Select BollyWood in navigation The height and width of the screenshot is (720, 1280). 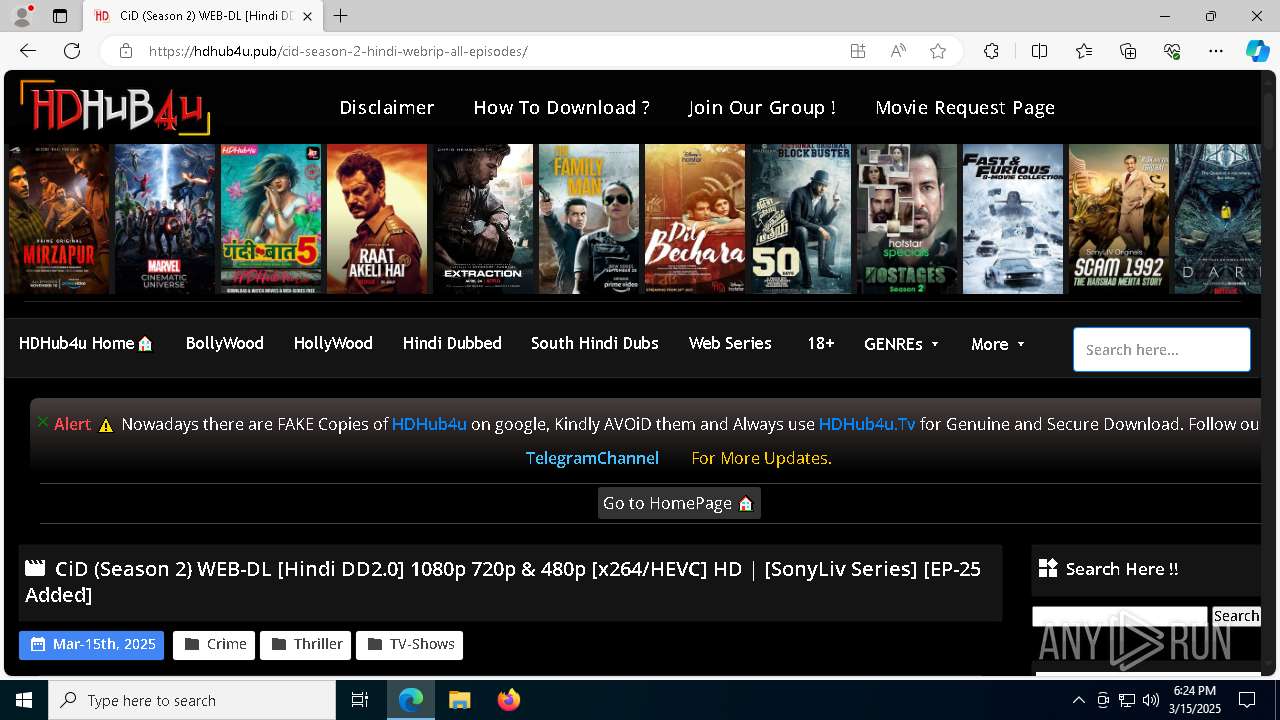224,343
